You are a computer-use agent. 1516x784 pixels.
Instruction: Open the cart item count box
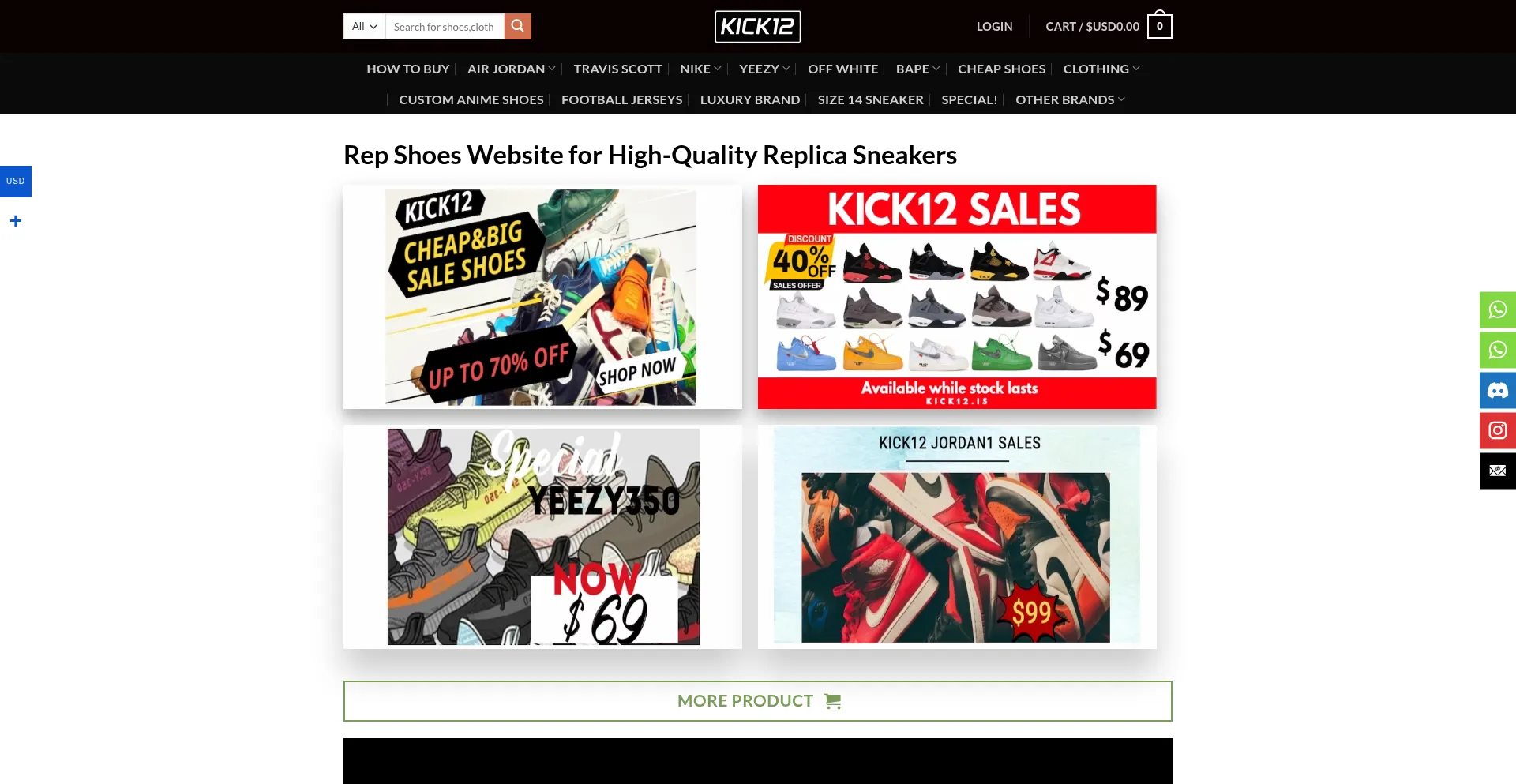coord(1159,26)
